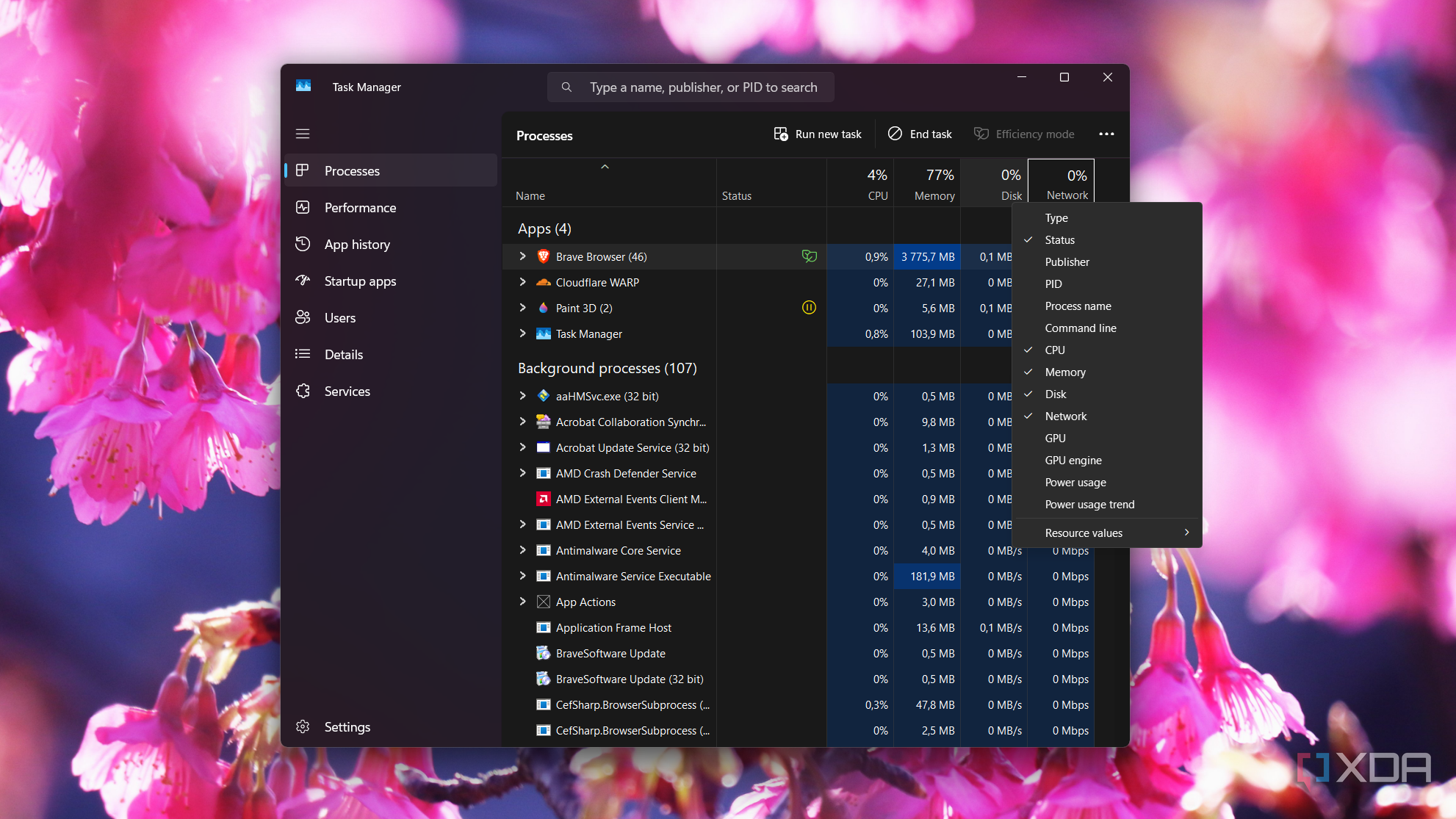The height and width of the screenshot is (819, 1456).
Task: Open Startup apps gauge icon
Action: coord(302,281)
